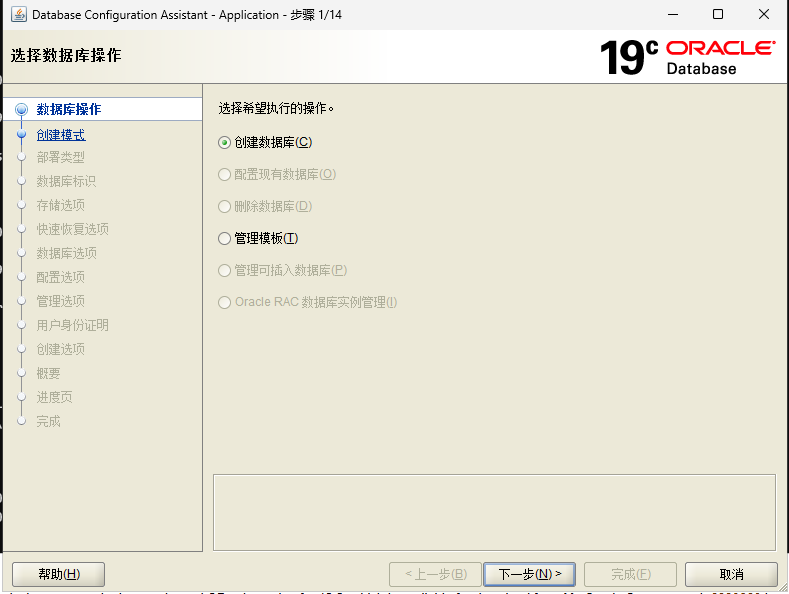Screen dimensions: 789x594
Task: Click the Oracle 19c Database logo
Action: [x=687, y=57]
